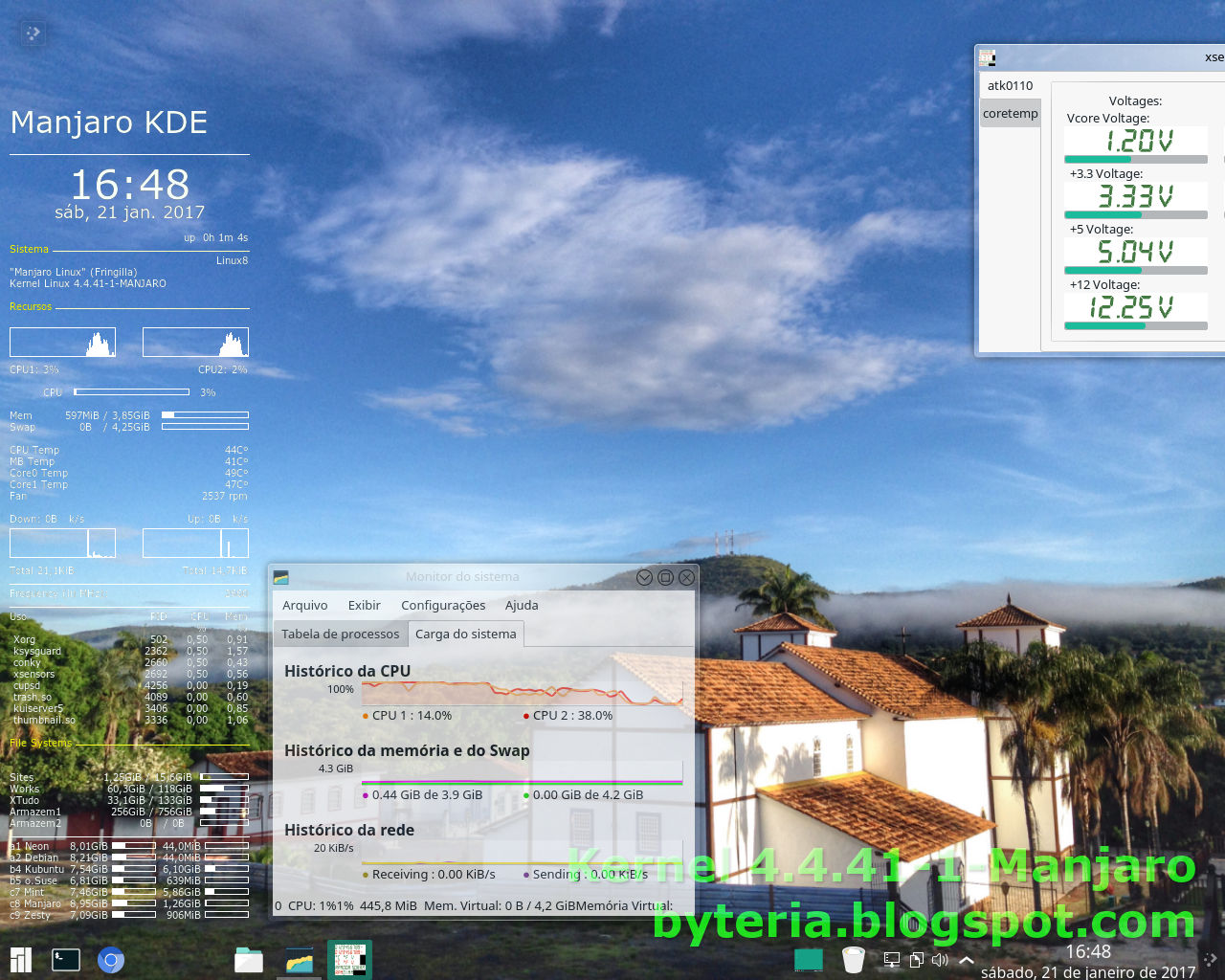Click the panel clock showing 16:48
This screenshot has width=1225, height=980.
click(x=1088, y=951)
